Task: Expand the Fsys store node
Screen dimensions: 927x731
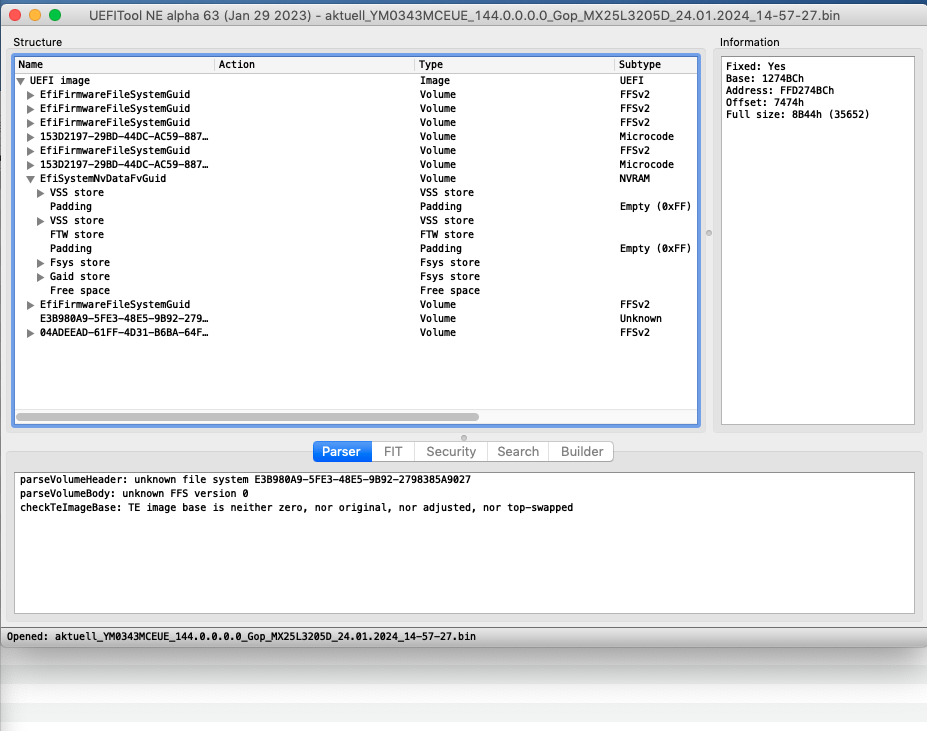Action: [x=40, y=263]
